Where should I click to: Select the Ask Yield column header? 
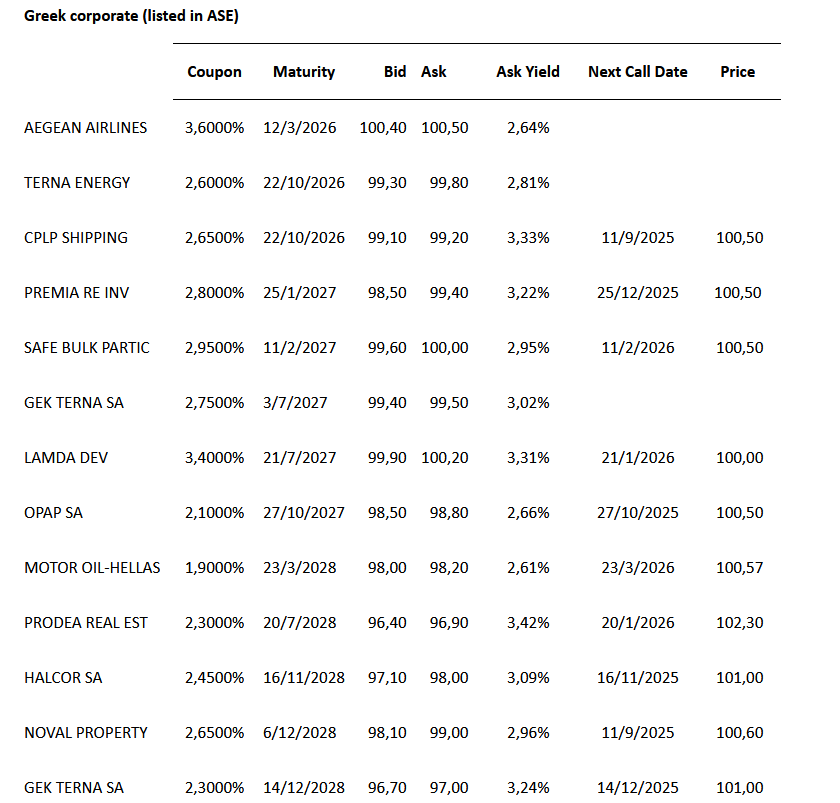click(x=528, y=72)
